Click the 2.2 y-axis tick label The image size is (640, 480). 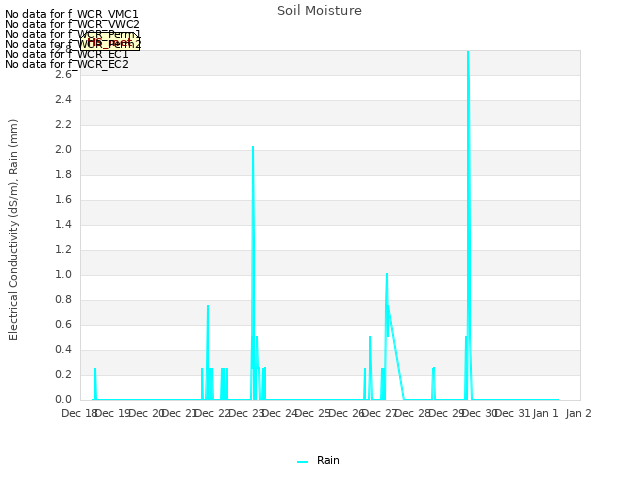click(x=63, y=125)
